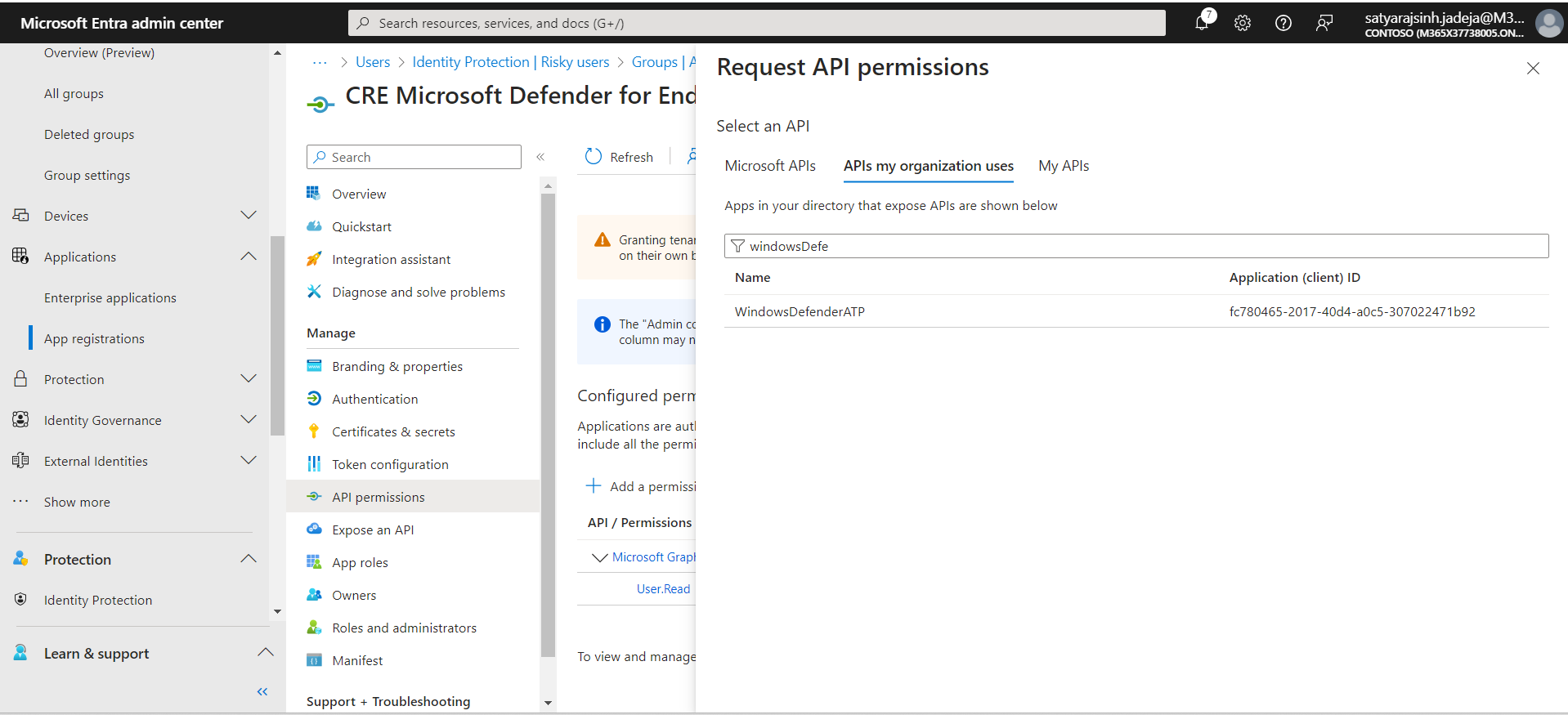Open the feedback icon in header

click(x=1324, y=23)
